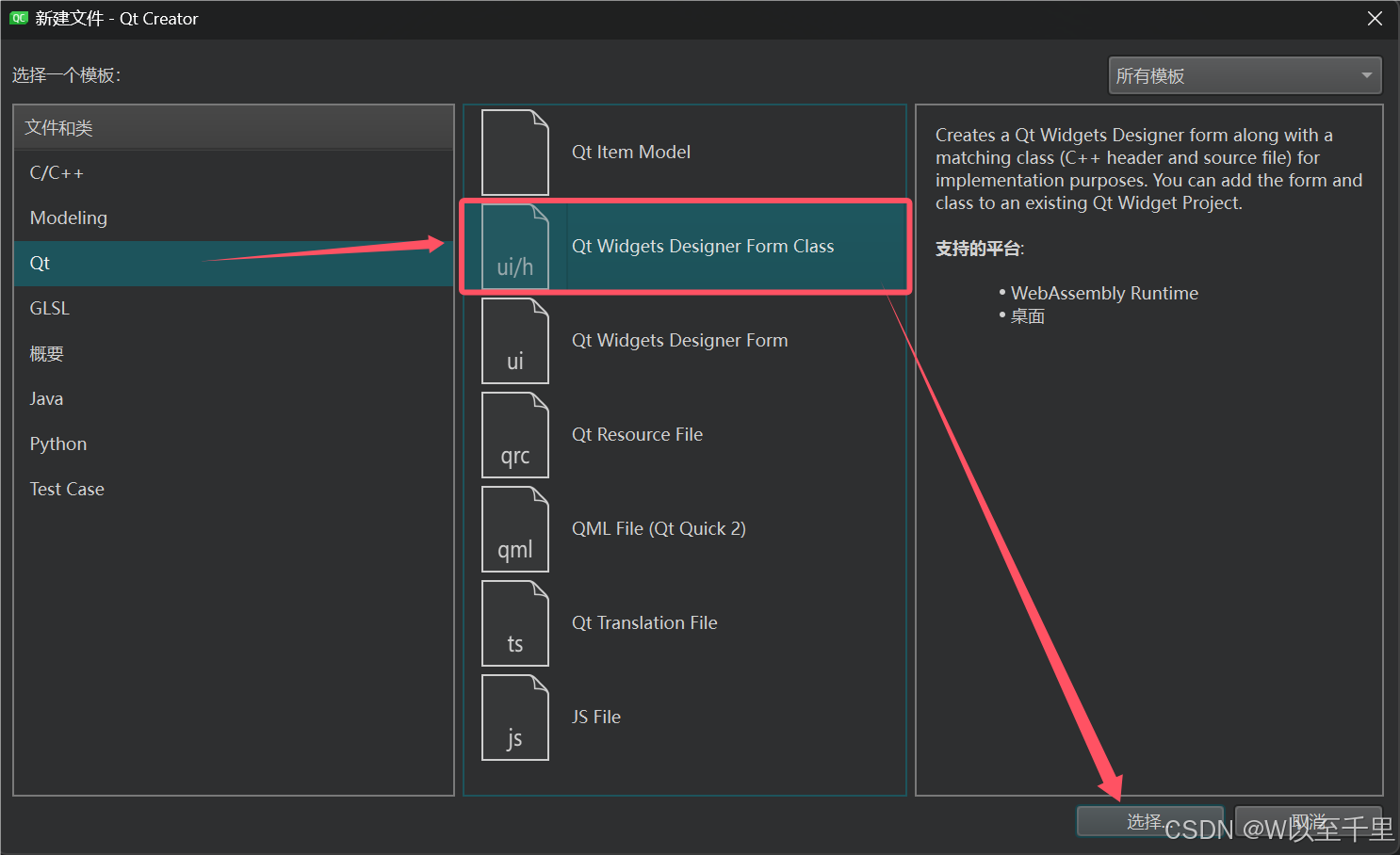Click the js file icon
This screenshot has width=1400, height=855.
[515, 718]
